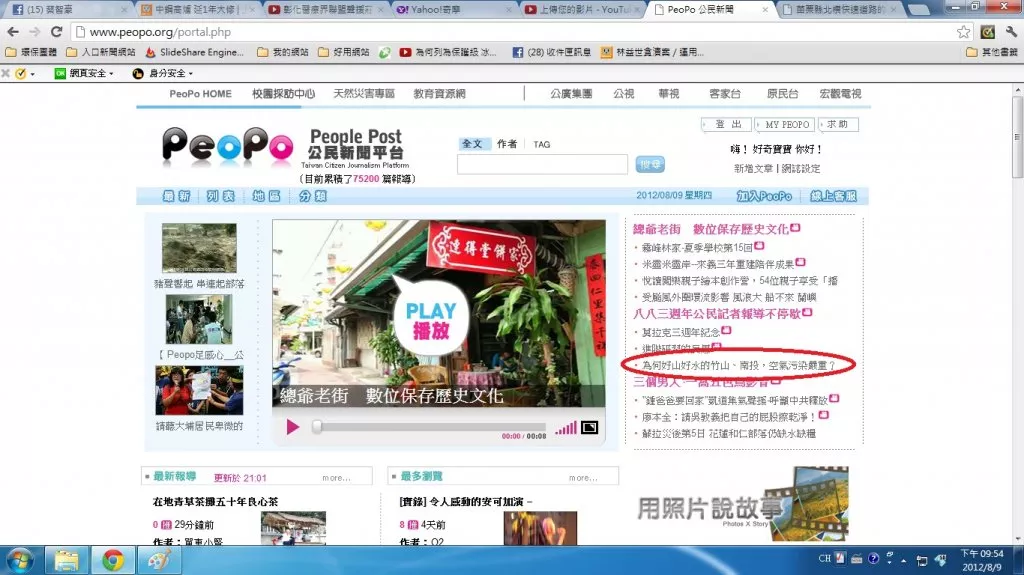The height and width of the screenshot is (575, 1024).
Task: Open PeoPo HOME in top navigation
Action: pos(200,93)
